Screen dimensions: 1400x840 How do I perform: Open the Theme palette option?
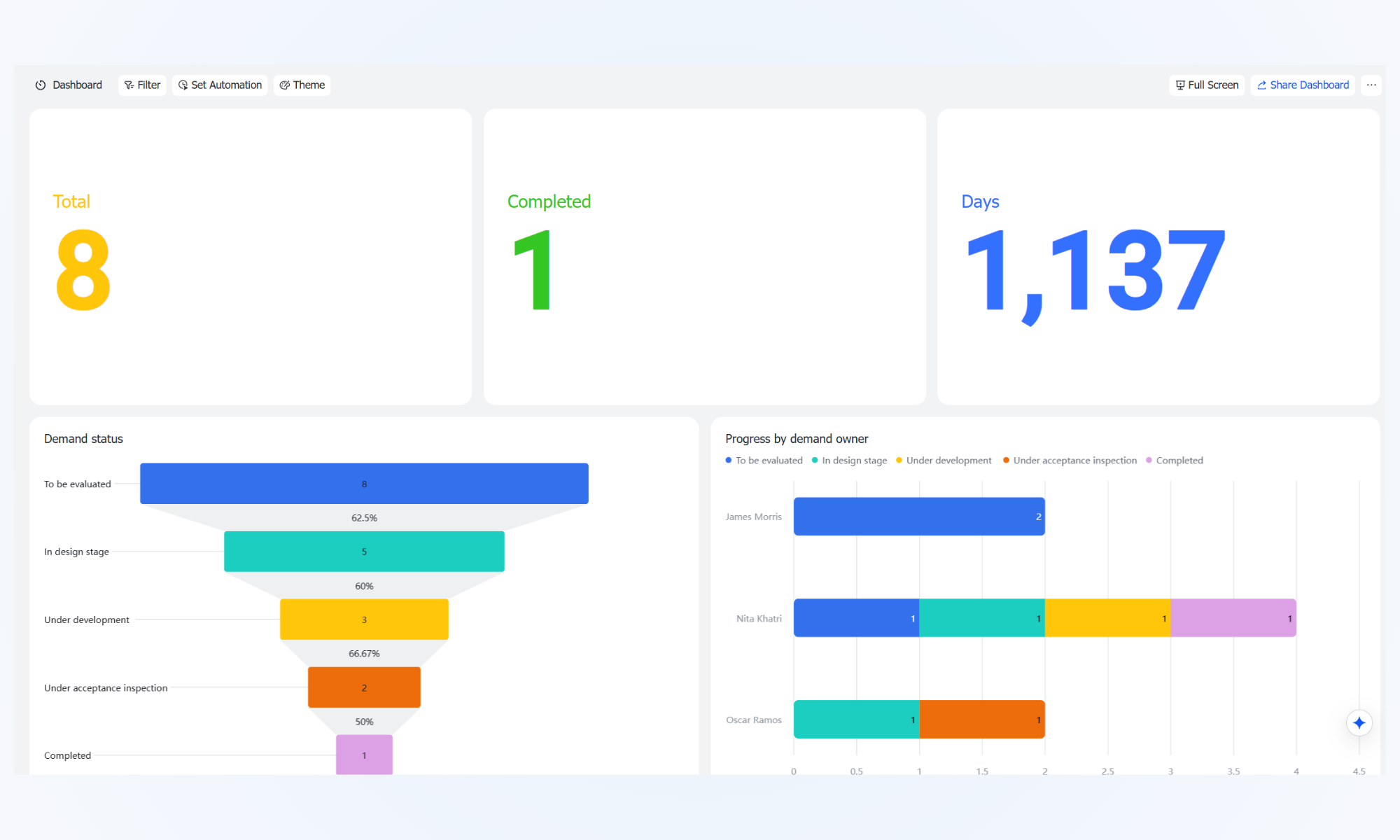click(302, 85)
